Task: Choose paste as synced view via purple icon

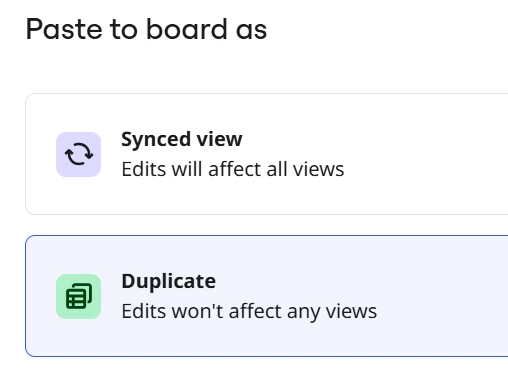Action: pyautogui.click(x=79, y=154)
